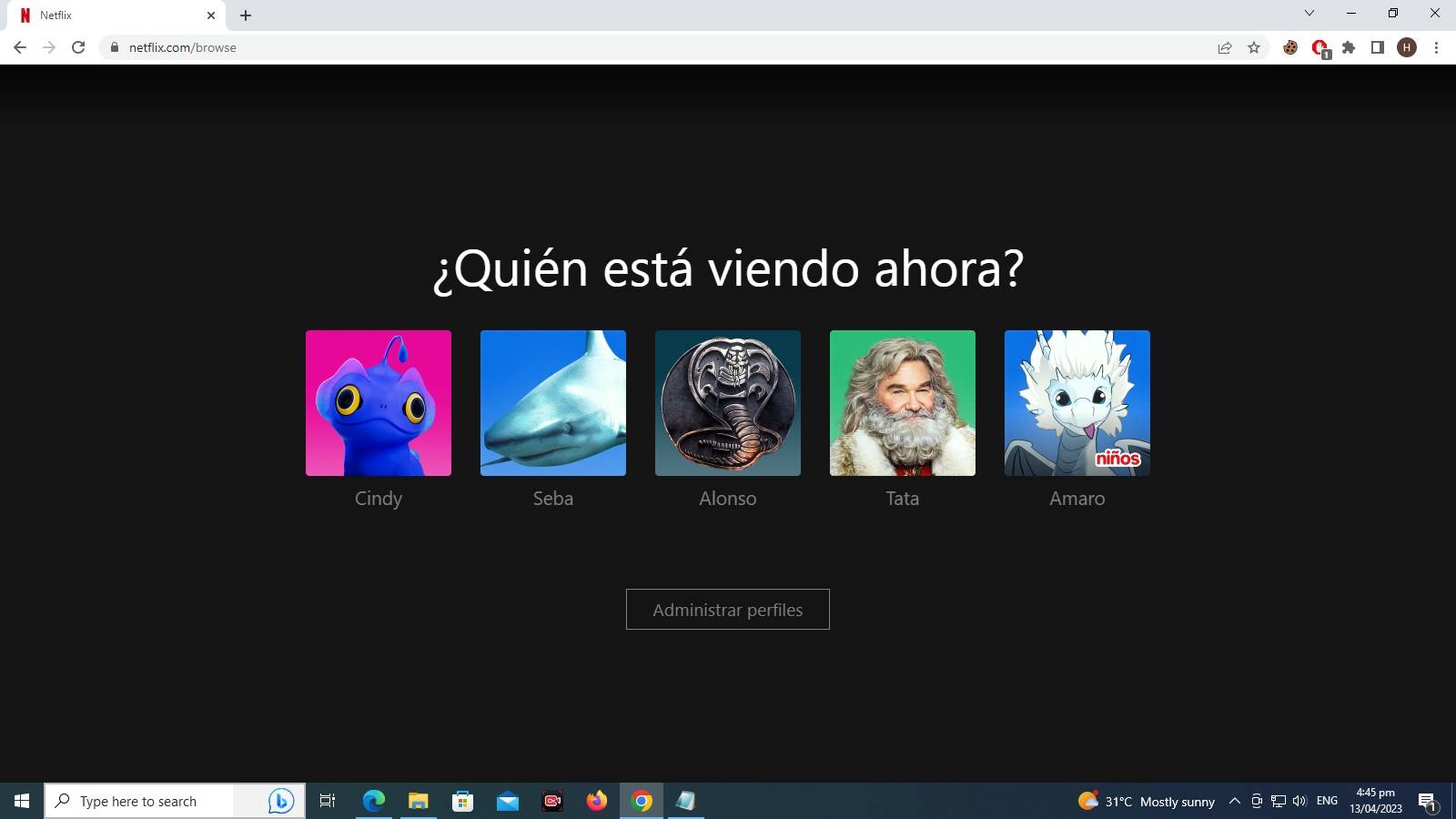
Task: Launch Firefox from taskbar
Action: pyautogui.click(x=597, y=801)
